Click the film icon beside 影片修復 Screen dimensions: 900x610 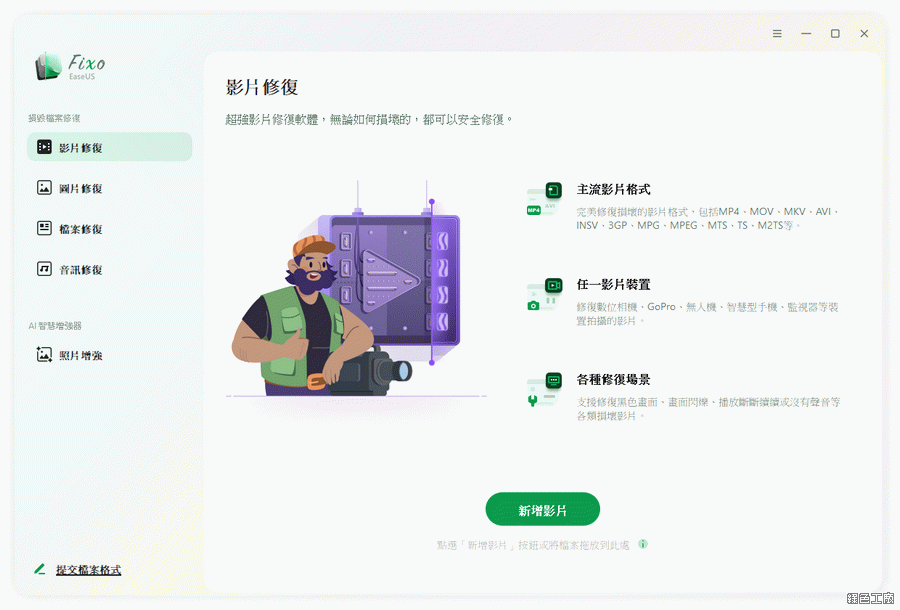pyautogui.click(x=44, y=147)
